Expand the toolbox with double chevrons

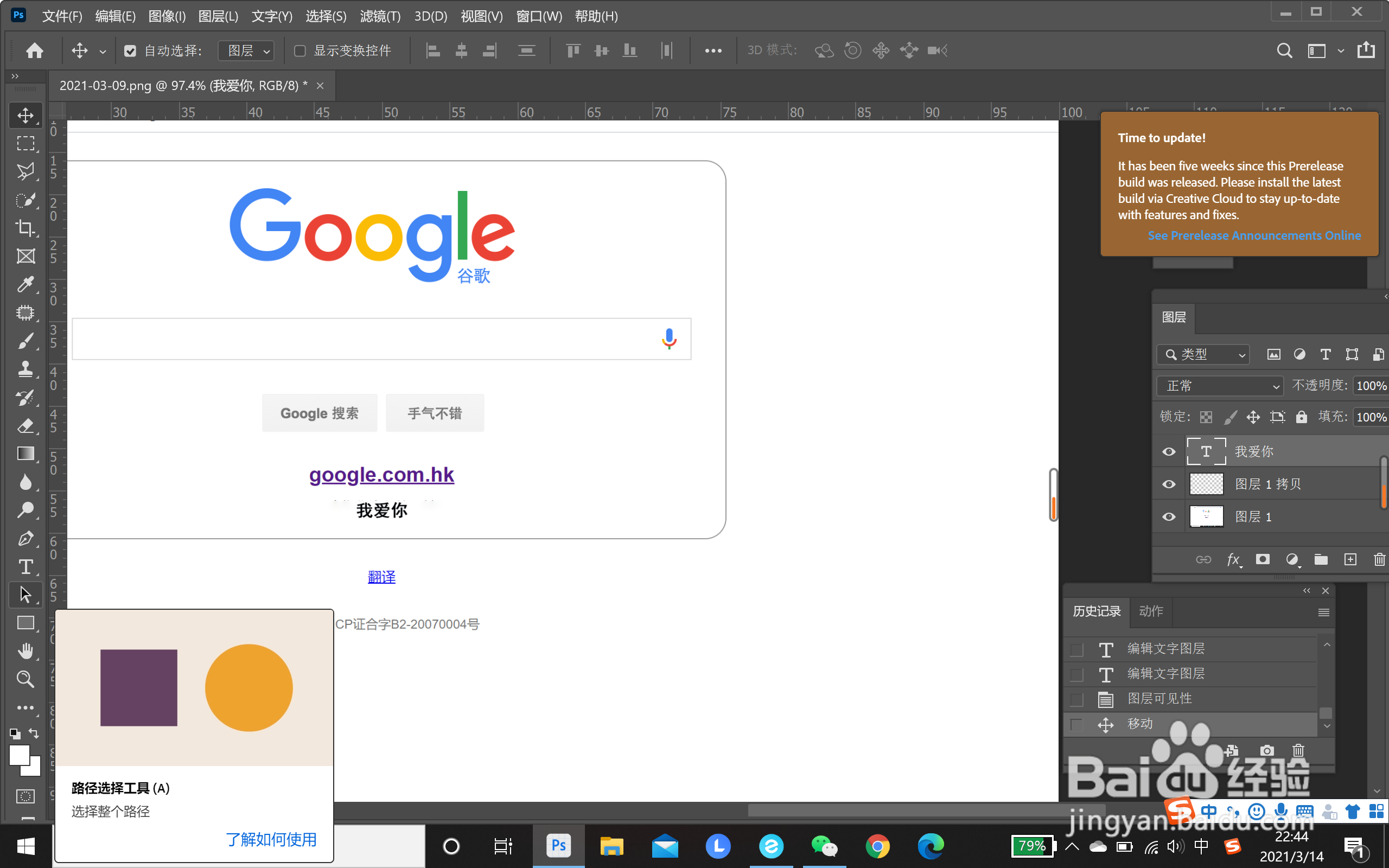pos(15,76)
